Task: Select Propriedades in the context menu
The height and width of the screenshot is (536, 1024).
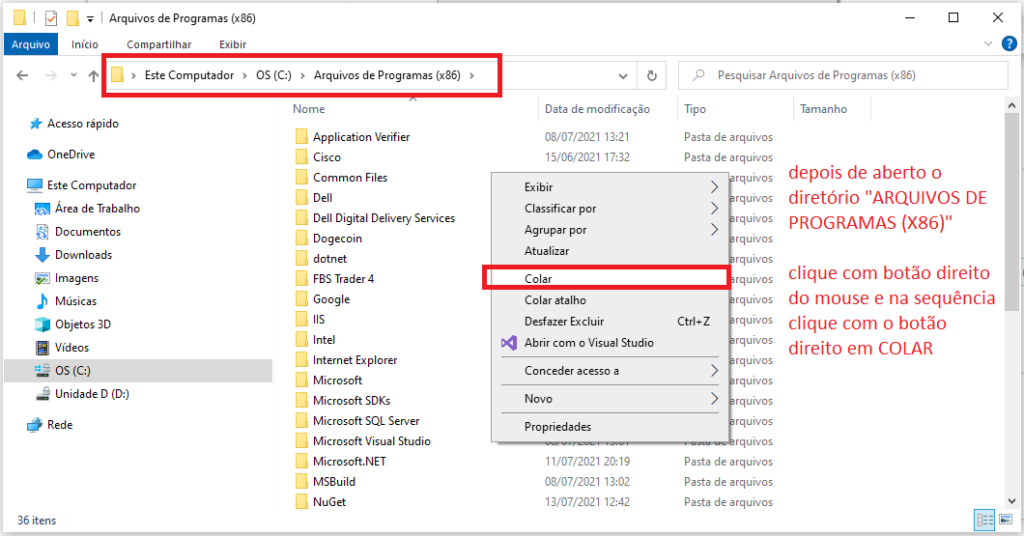Action: coord(557,427)
